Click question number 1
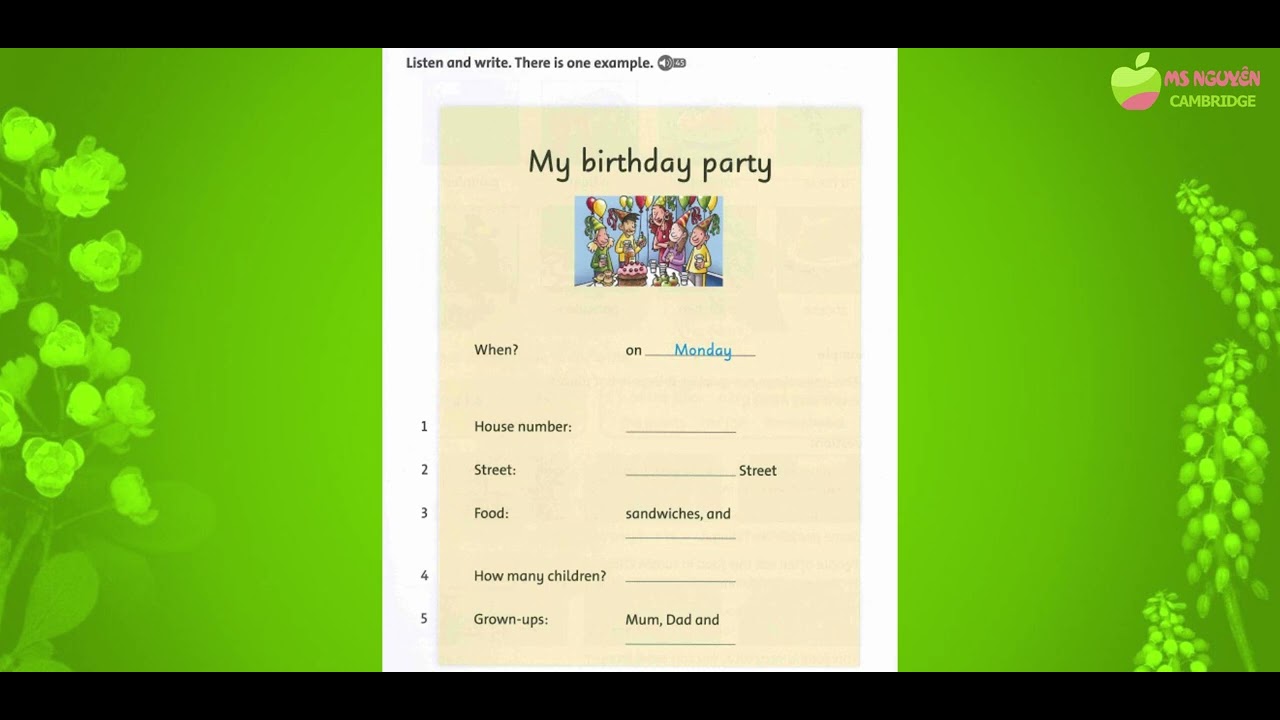The height and width of the screenshot is (720, 1280). pyautogui.click(x=424, y=426)
